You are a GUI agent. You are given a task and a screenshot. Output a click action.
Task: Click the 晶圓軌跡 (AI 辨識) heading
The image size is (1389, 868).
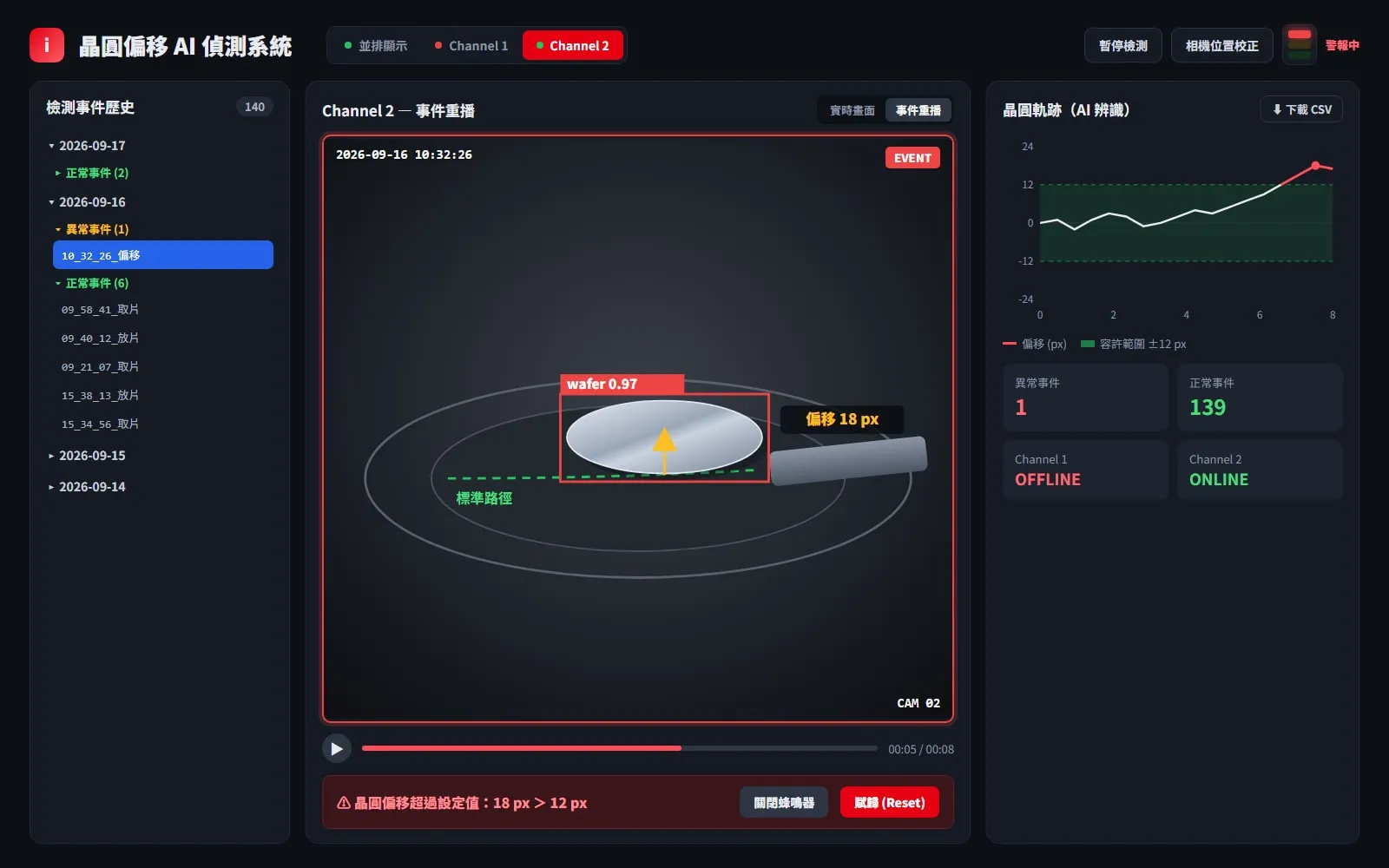point(1066,110)
